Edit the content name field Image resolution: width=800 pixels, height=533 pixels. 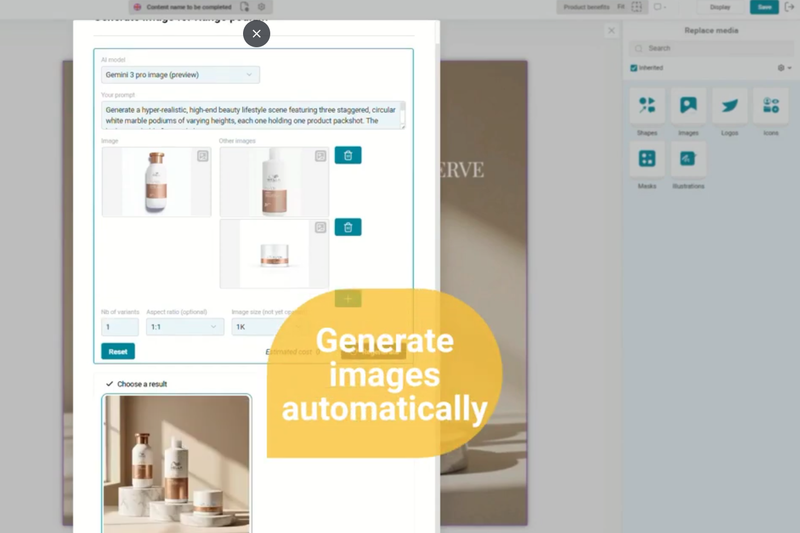(189, 7)
